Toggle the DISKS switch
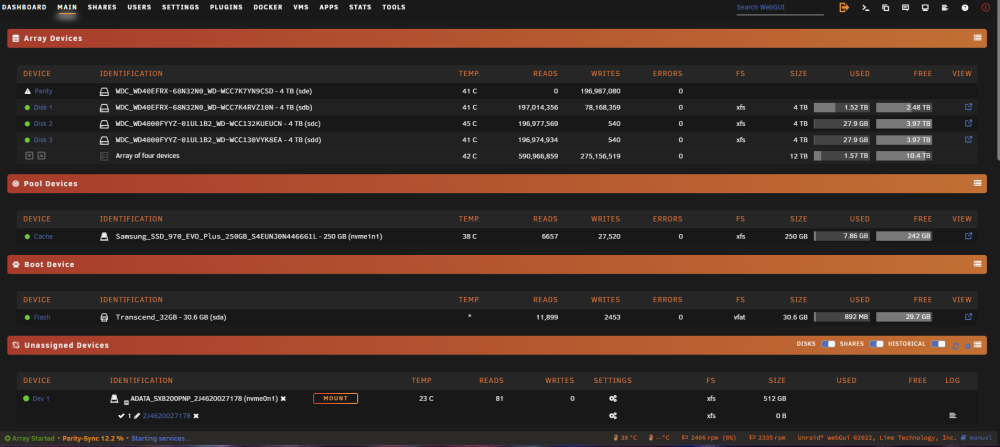Image resolution: width=1000 pixels, height=447 pixels. [x=828, y=344]
